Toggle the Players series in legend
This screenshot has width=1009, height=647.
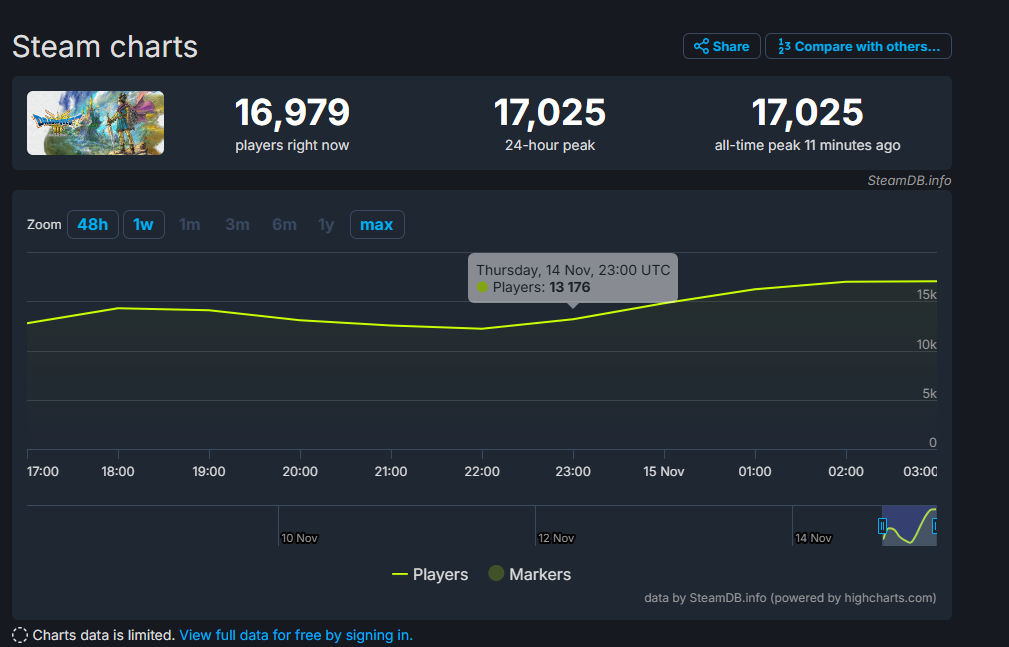pyautogui.click(x=430, y=574)
